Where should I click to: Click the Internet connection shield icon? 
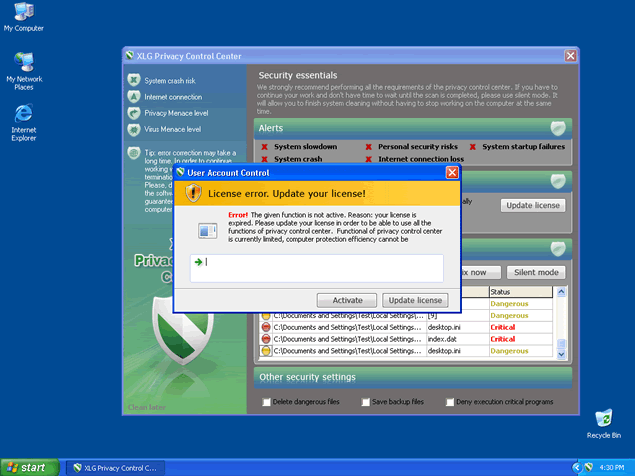point(134,97)
